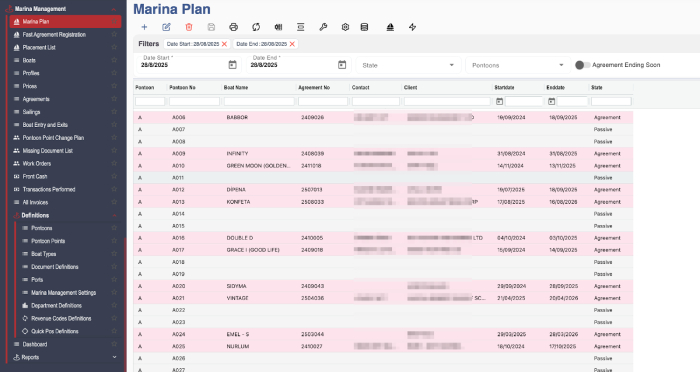Select the boat name INFINITY cell
The height and width of the screenshot is (372, 700).
click(237, 154)
